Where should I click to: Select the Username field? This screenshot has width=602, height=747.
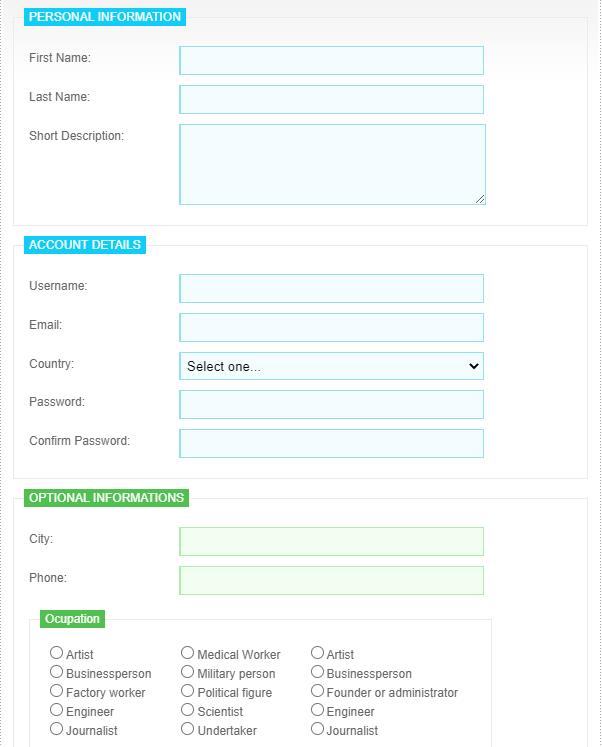click(x=331, y=288)
